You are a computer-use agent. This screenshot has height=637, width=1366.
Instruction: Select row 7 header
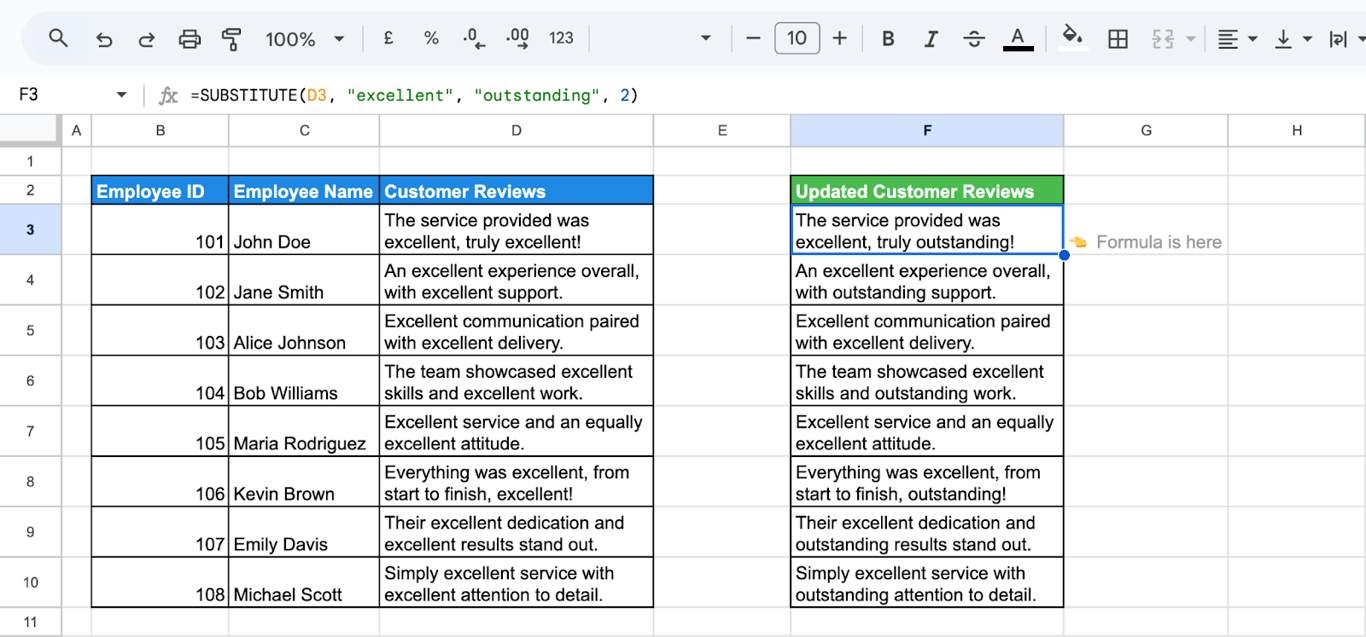(x=30, y=431)
